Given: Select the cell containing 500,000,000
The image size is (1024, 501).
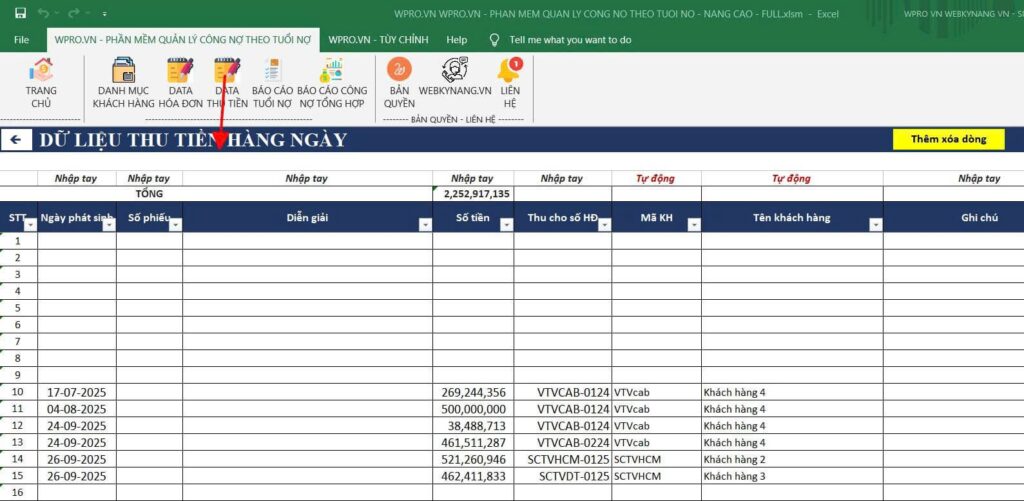Looking at the screenshot, I should [x=473, y=409].
